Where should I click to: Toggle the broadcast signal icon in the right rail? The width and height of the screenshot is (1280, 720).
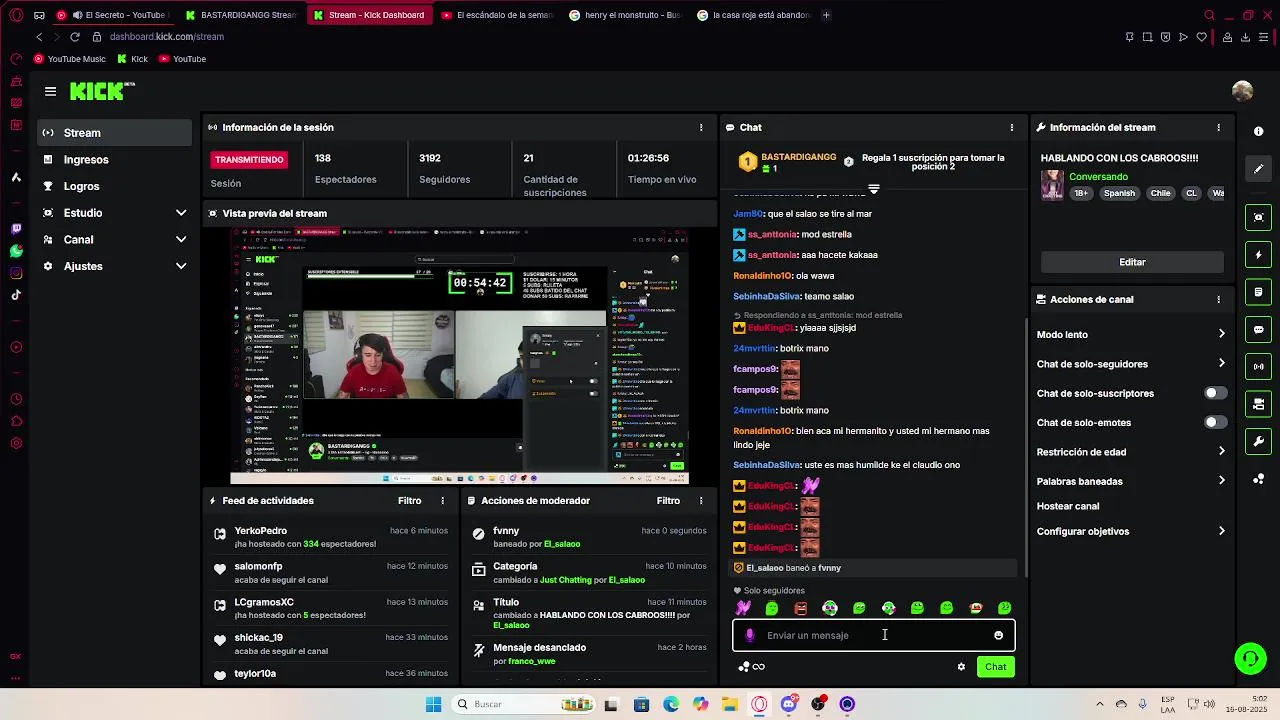(x=1258, y=367)
